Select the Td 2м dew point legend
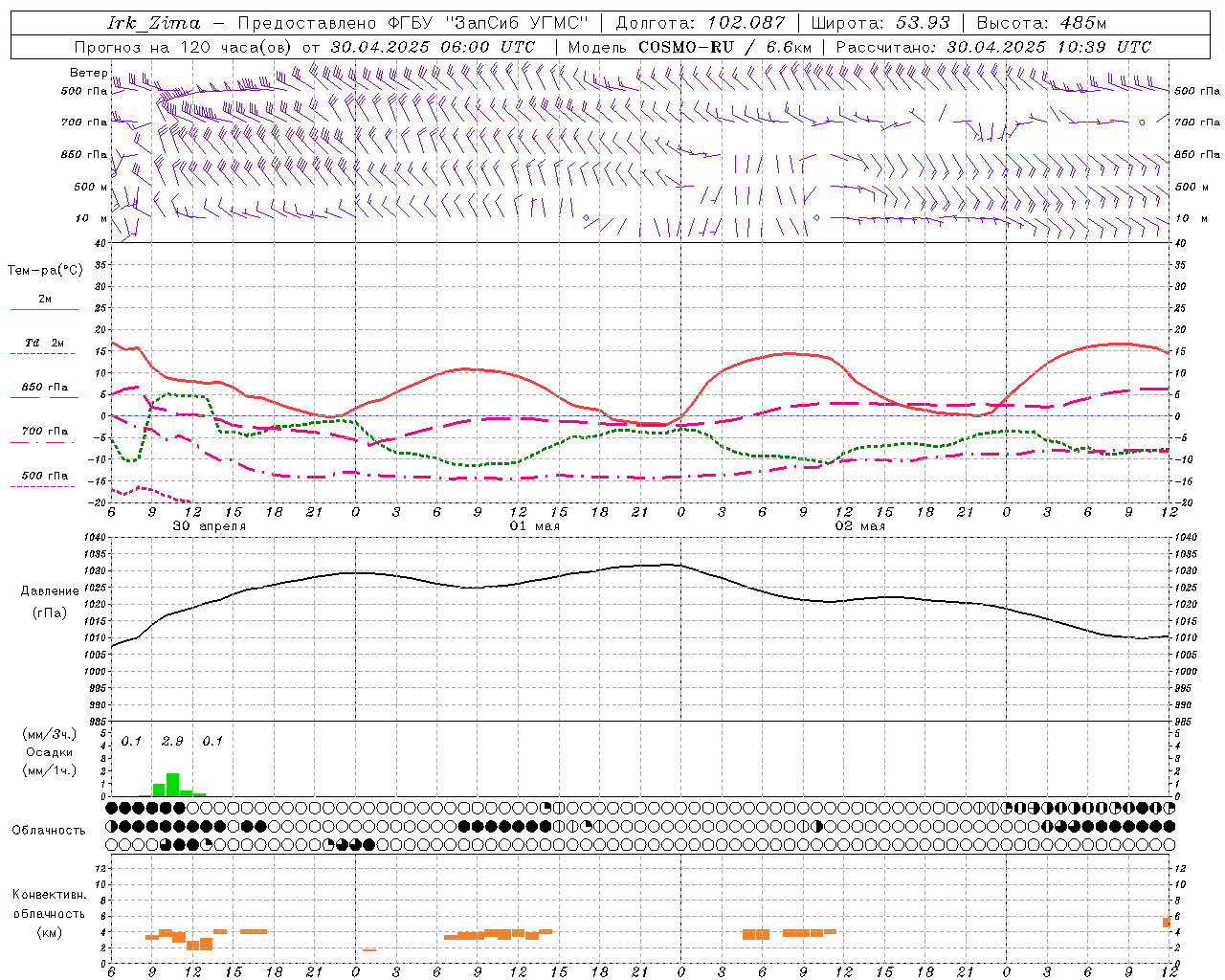Viewport: 1225px width, 980px height. pos(45,343)
